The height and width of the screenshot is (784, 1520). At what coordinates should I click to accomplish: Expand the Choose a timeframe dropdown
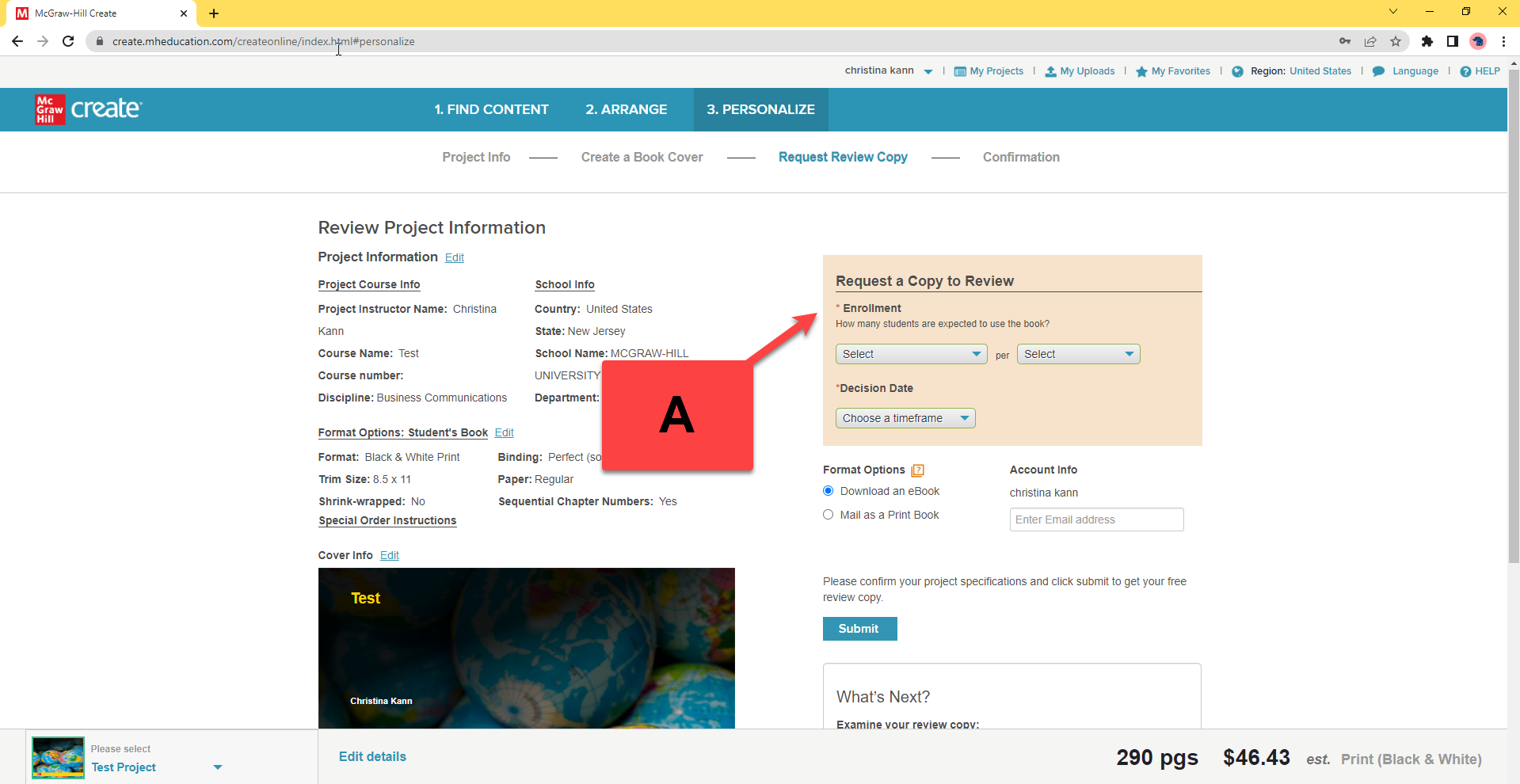click(905, 418)
